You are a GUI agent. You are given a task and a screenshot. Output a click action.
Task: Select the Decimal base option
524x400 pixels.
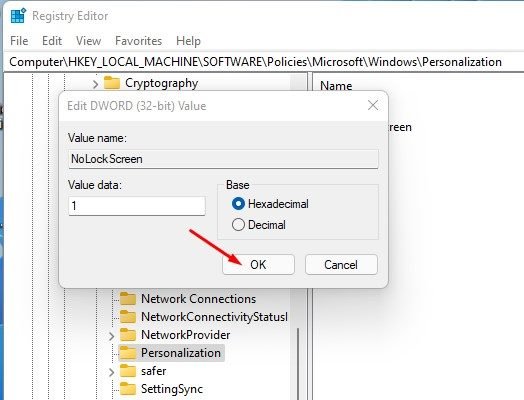pyautogui.click(x=238, y=225)
